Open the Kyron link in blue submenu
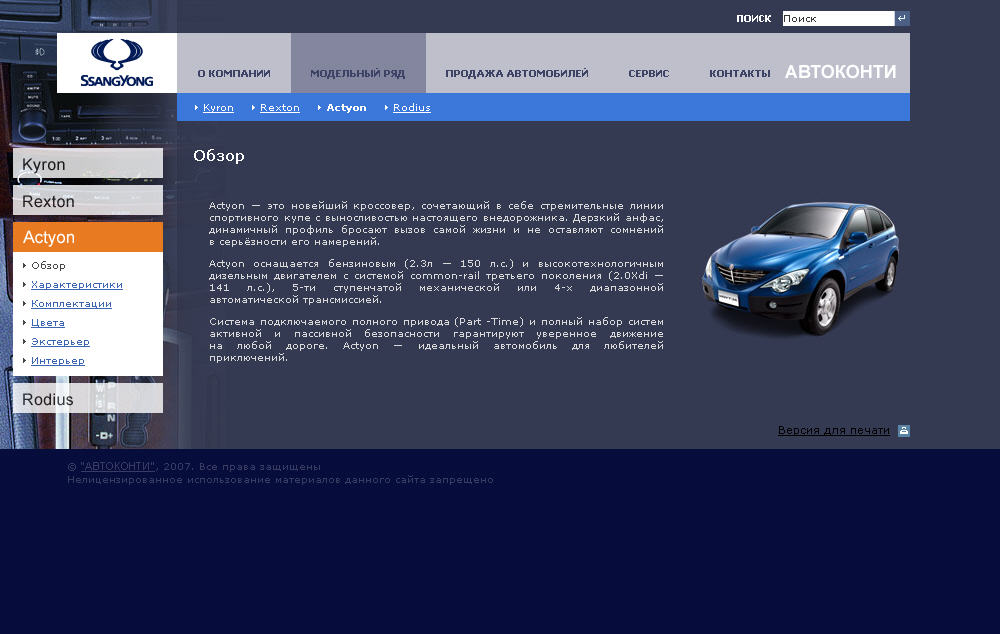The image size is (1000, 634). pos(218,107)
